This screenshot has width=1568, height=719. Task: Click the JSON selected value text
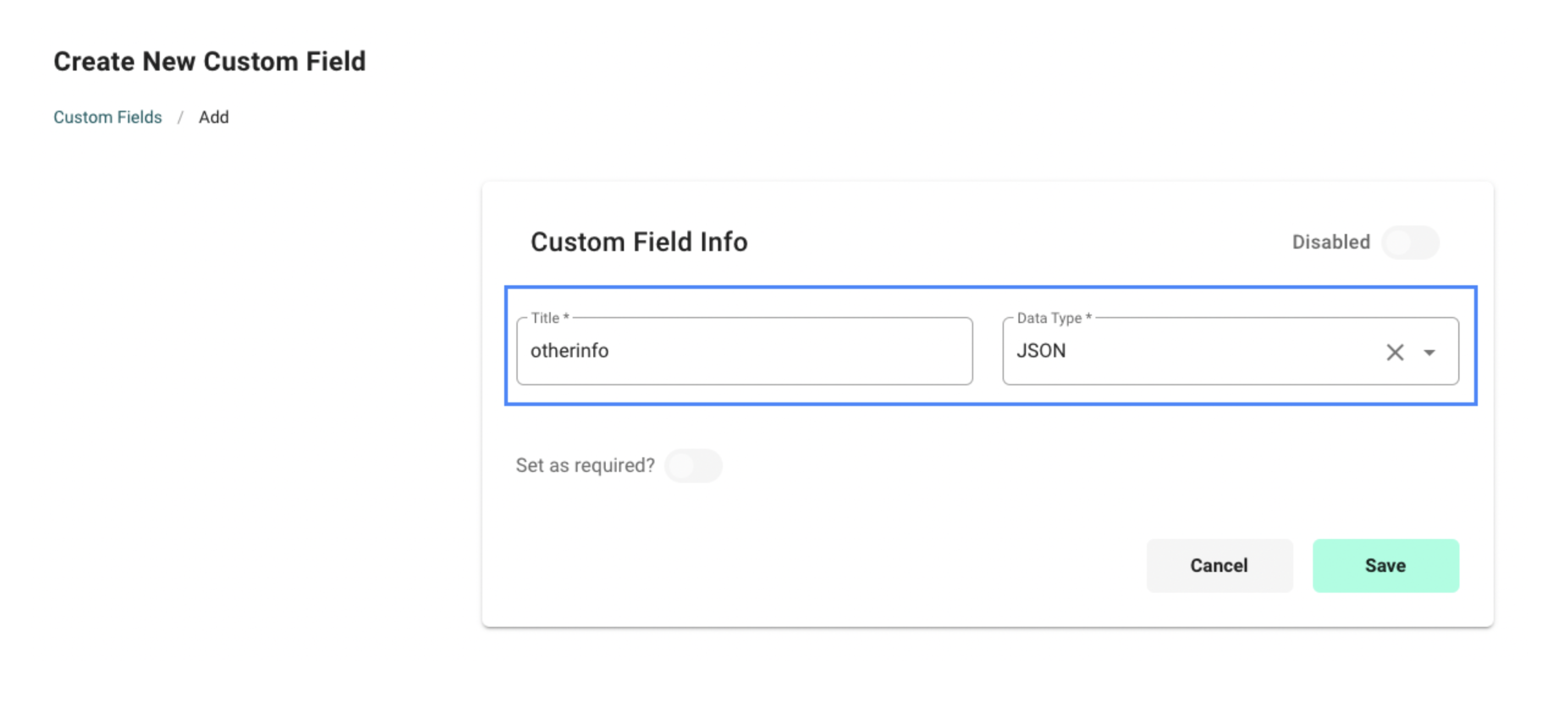point(1041,351)
